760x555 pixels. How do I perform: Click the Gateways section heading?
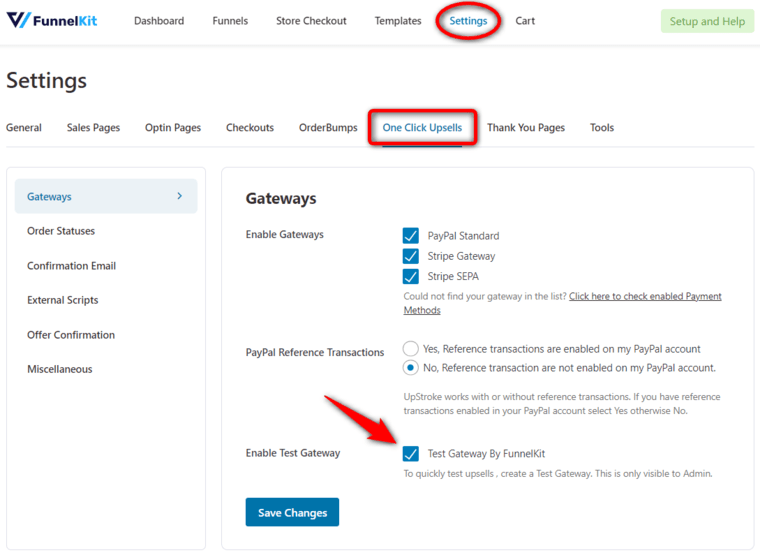pos(281,198)
